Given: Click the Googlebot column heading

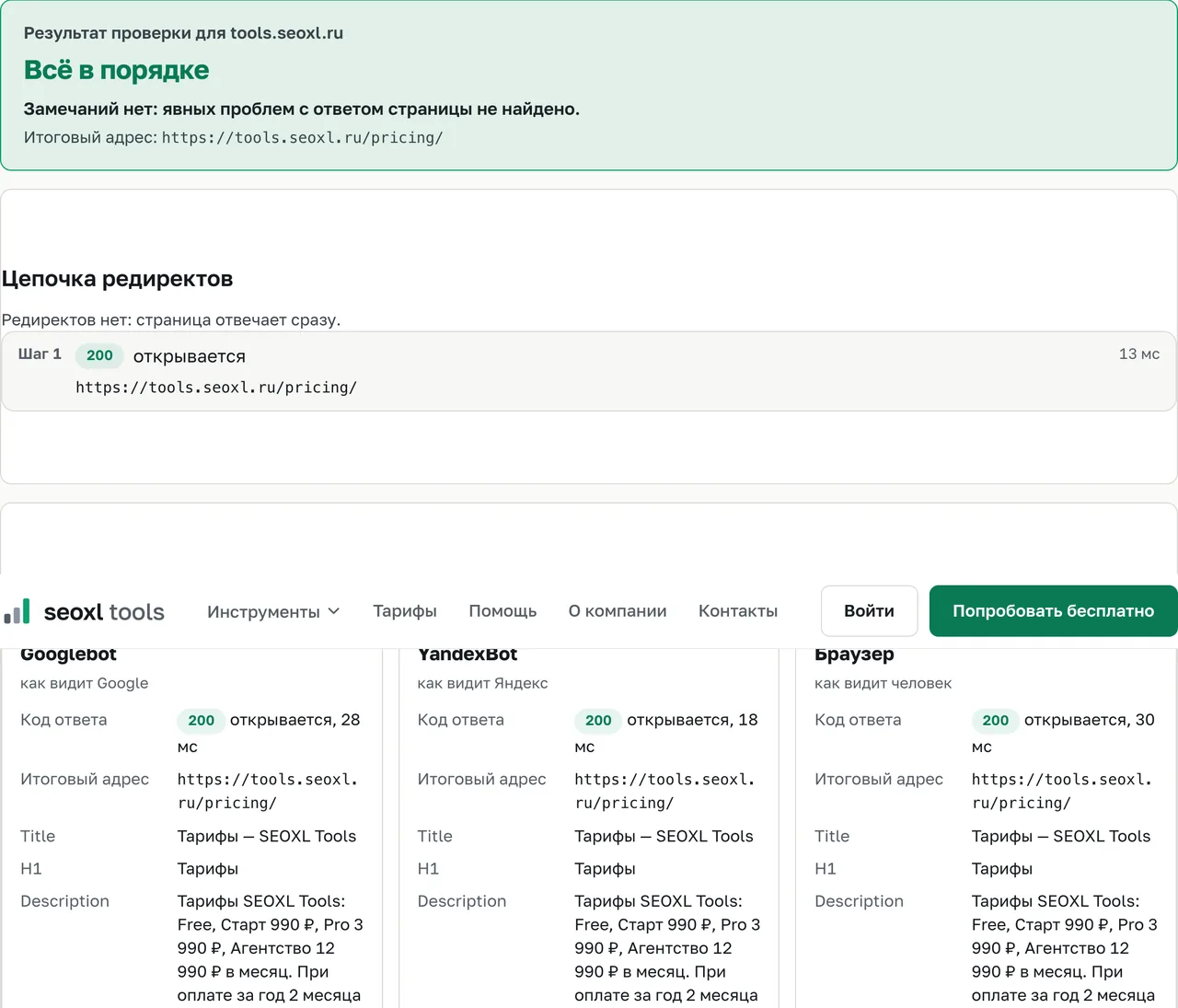Looking at the screenshot, I should click(x=68, y=655).
